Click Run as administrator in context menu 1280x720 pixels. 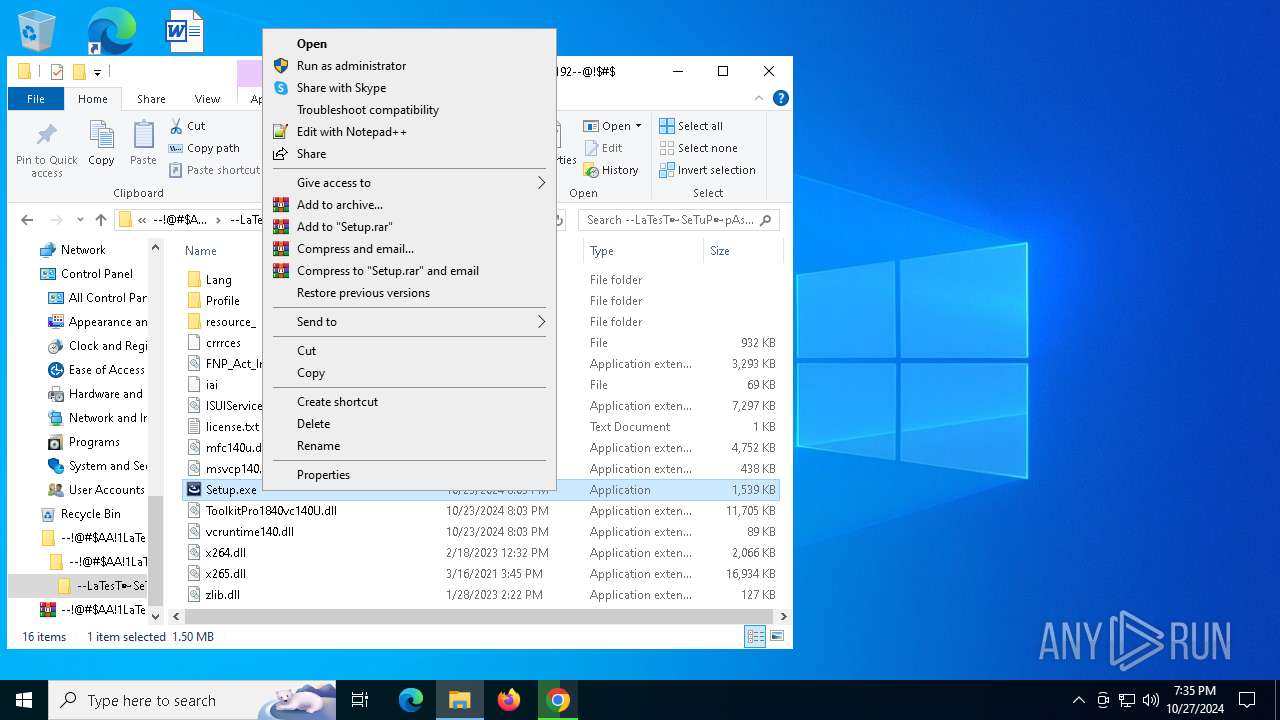pos(351,66)
